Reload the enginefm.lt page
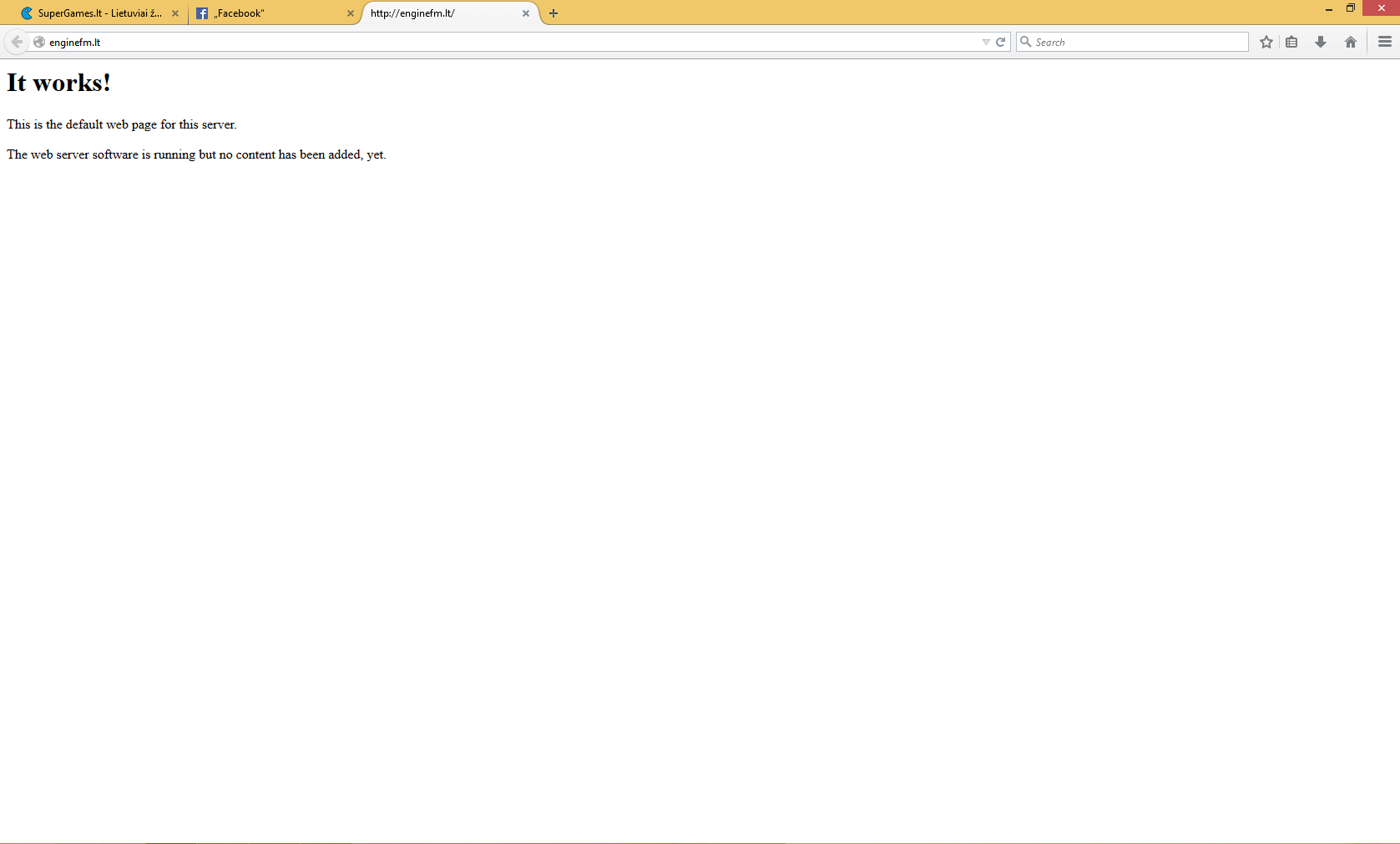This screenshot has height=844, width=1400. (1000, 42)
